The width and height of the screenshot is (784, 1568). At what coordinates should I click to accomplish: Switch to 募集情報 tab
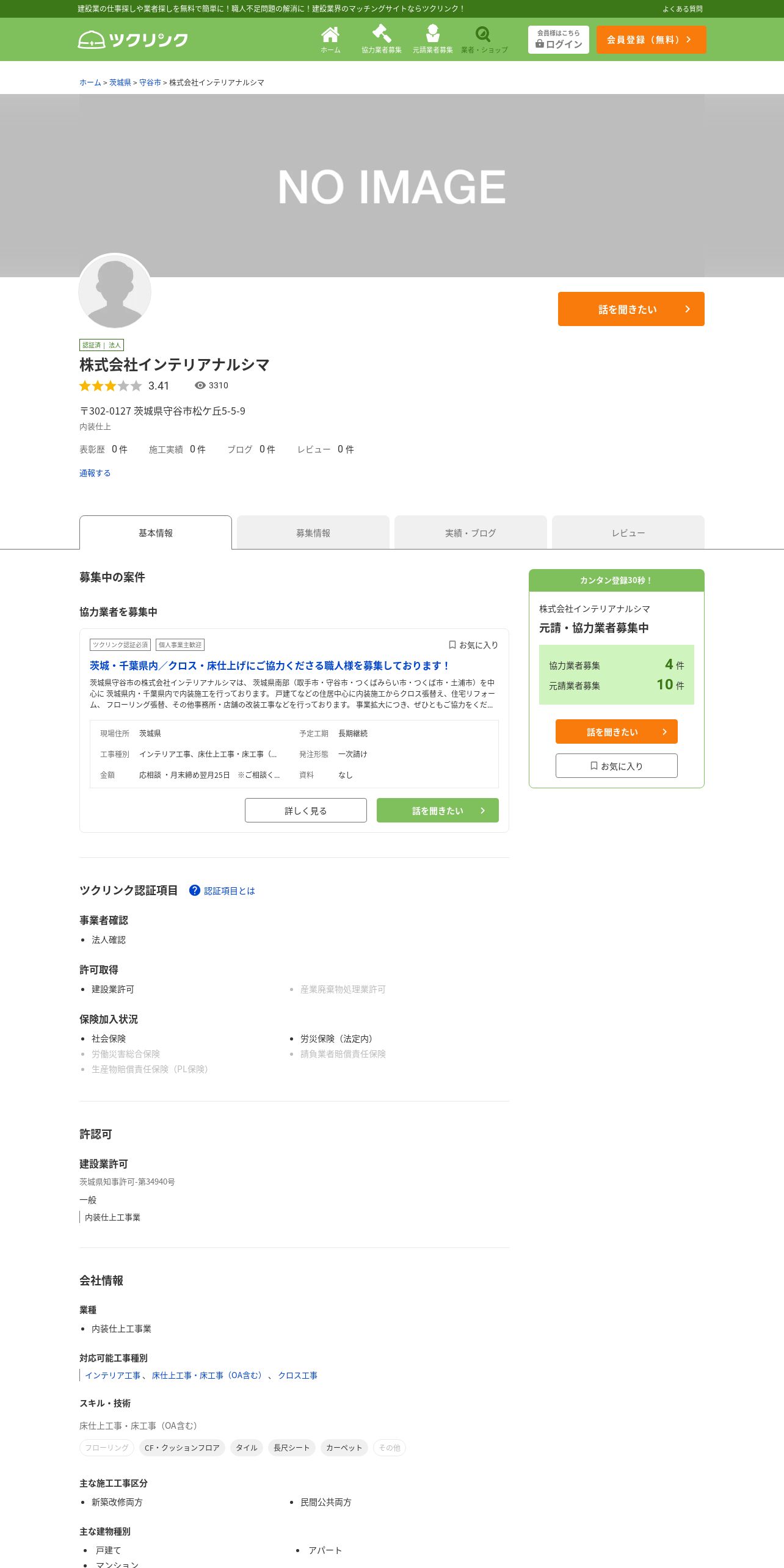[x=313, y=532]
